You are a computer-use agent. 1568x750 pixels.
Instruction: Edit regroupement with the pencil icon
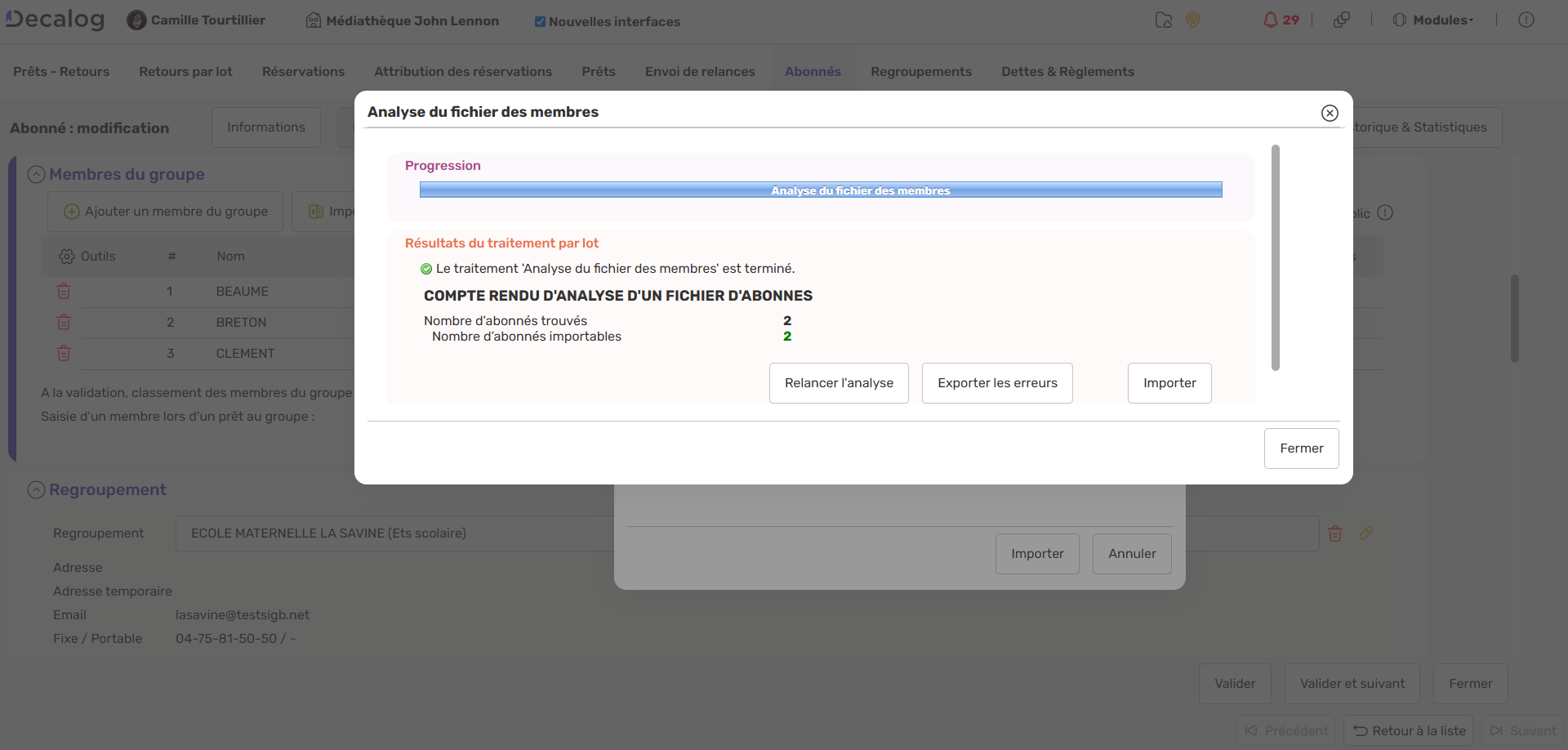click(1366, 533)
